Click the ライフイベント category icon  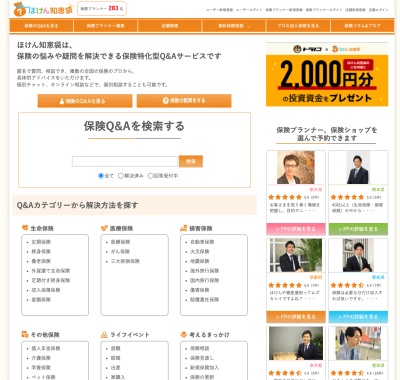(104, 334)
